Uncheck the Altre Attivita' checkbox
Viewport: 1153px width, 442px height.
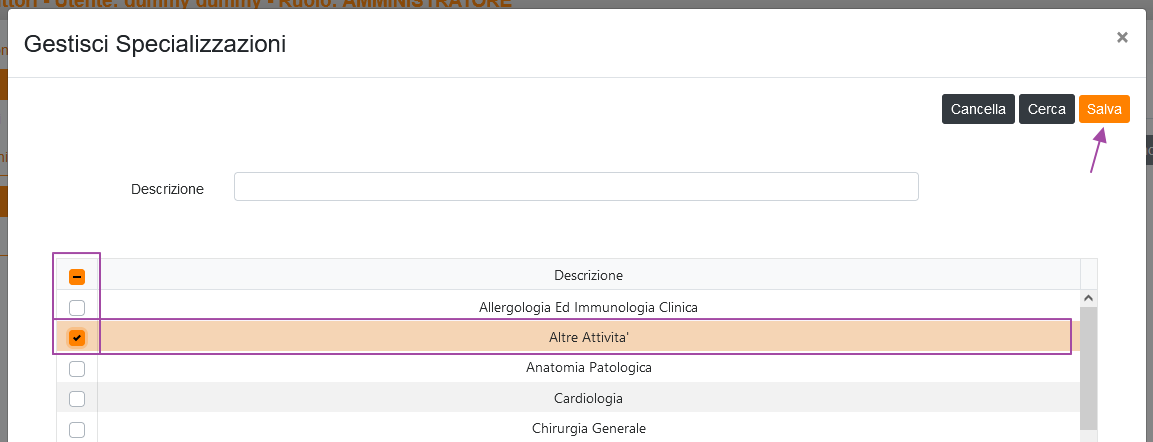77,338
